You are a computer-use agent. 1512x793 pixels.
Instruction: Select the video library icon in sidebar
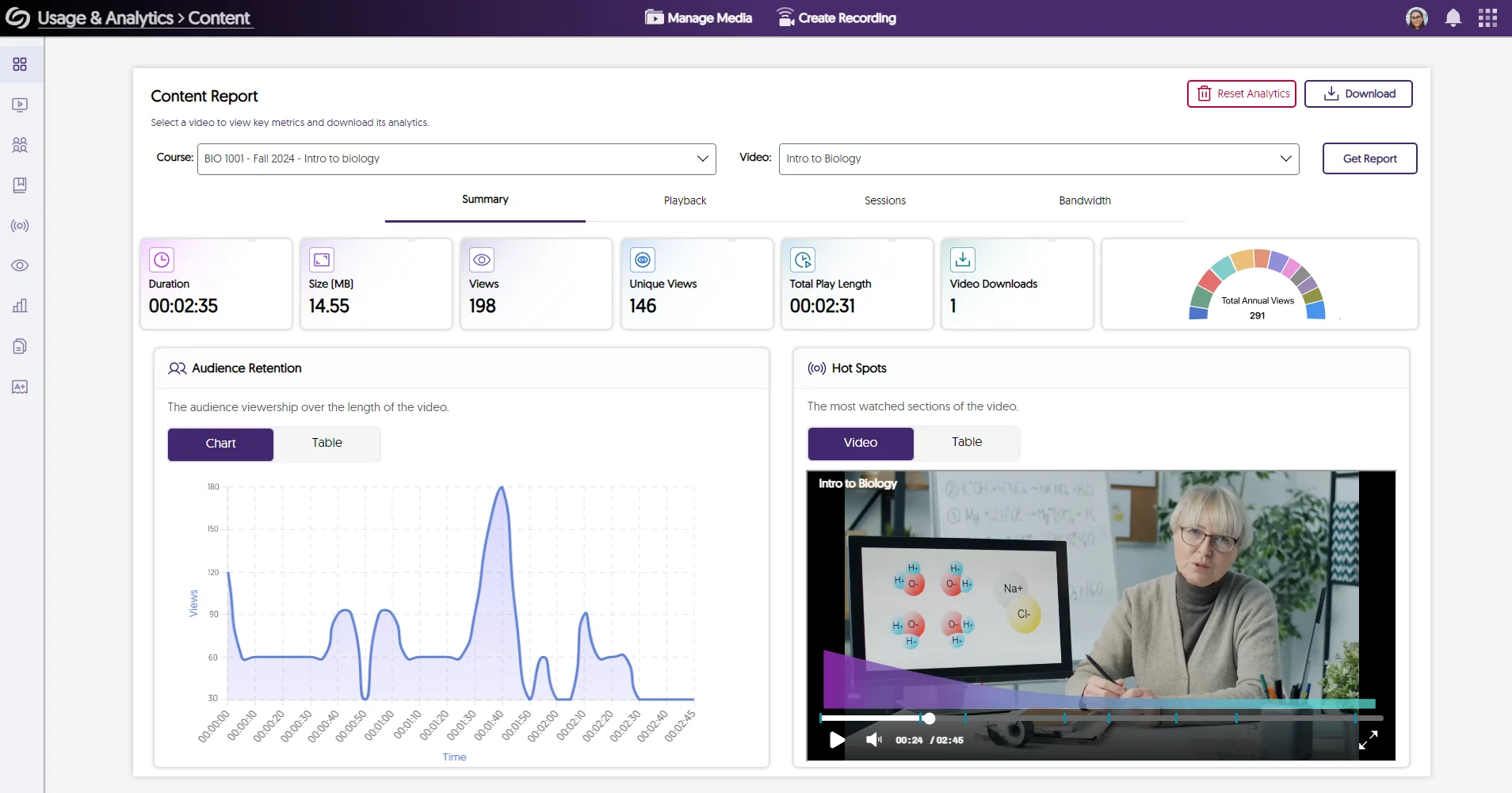[x=21, y=105]
